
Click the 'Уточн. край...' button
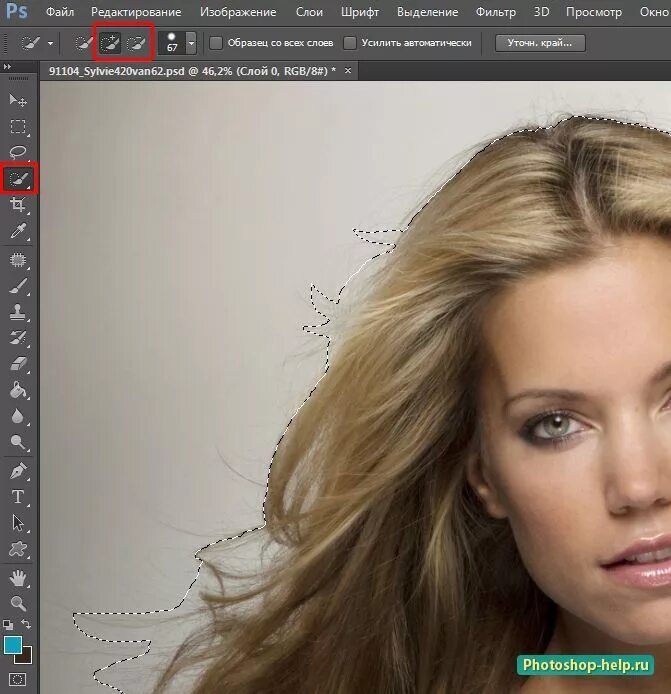(x=540, y=43)
